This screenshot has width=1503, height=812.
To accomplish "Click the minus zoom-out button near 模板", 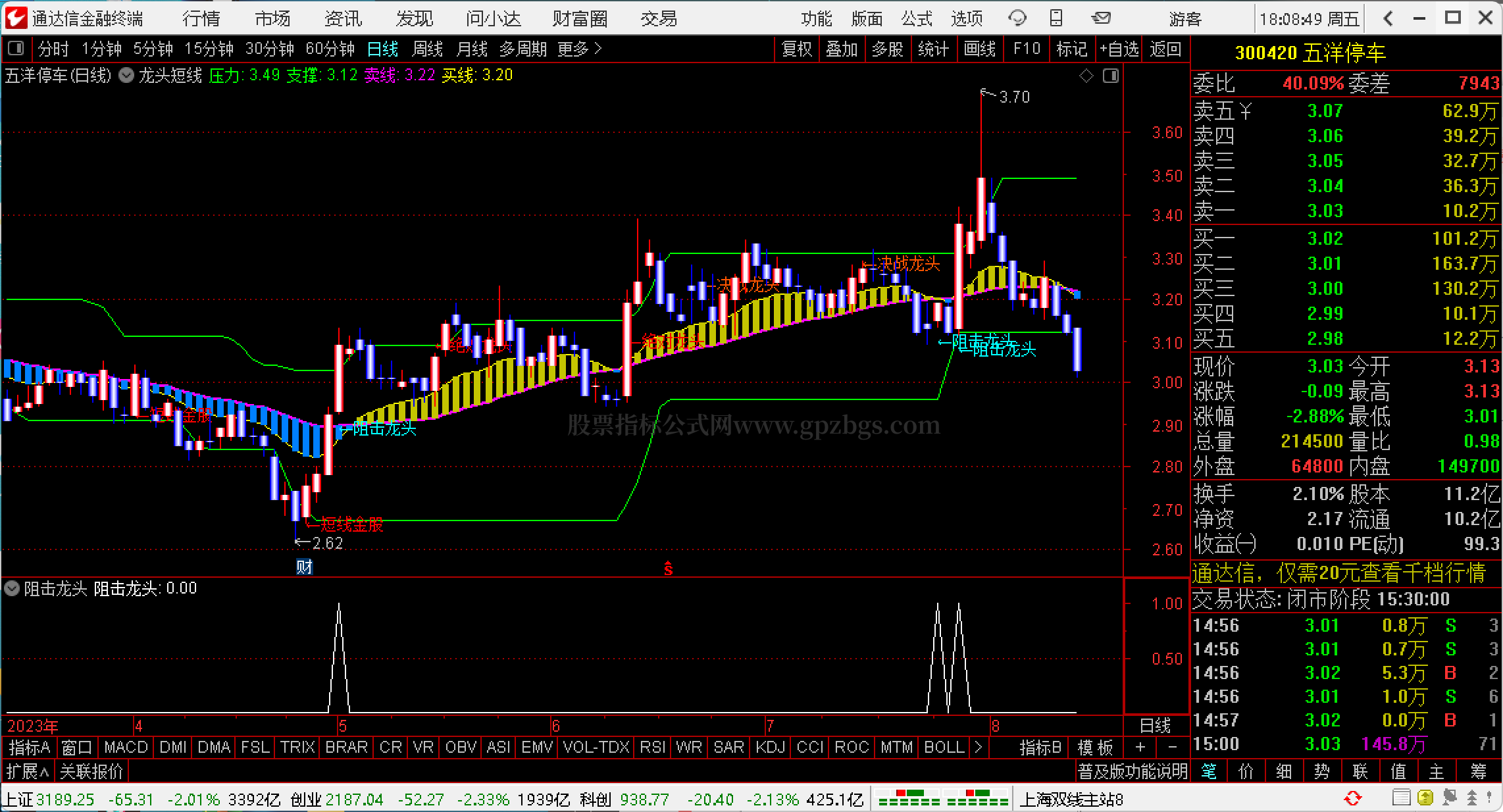I will [x=1173, y=748].
